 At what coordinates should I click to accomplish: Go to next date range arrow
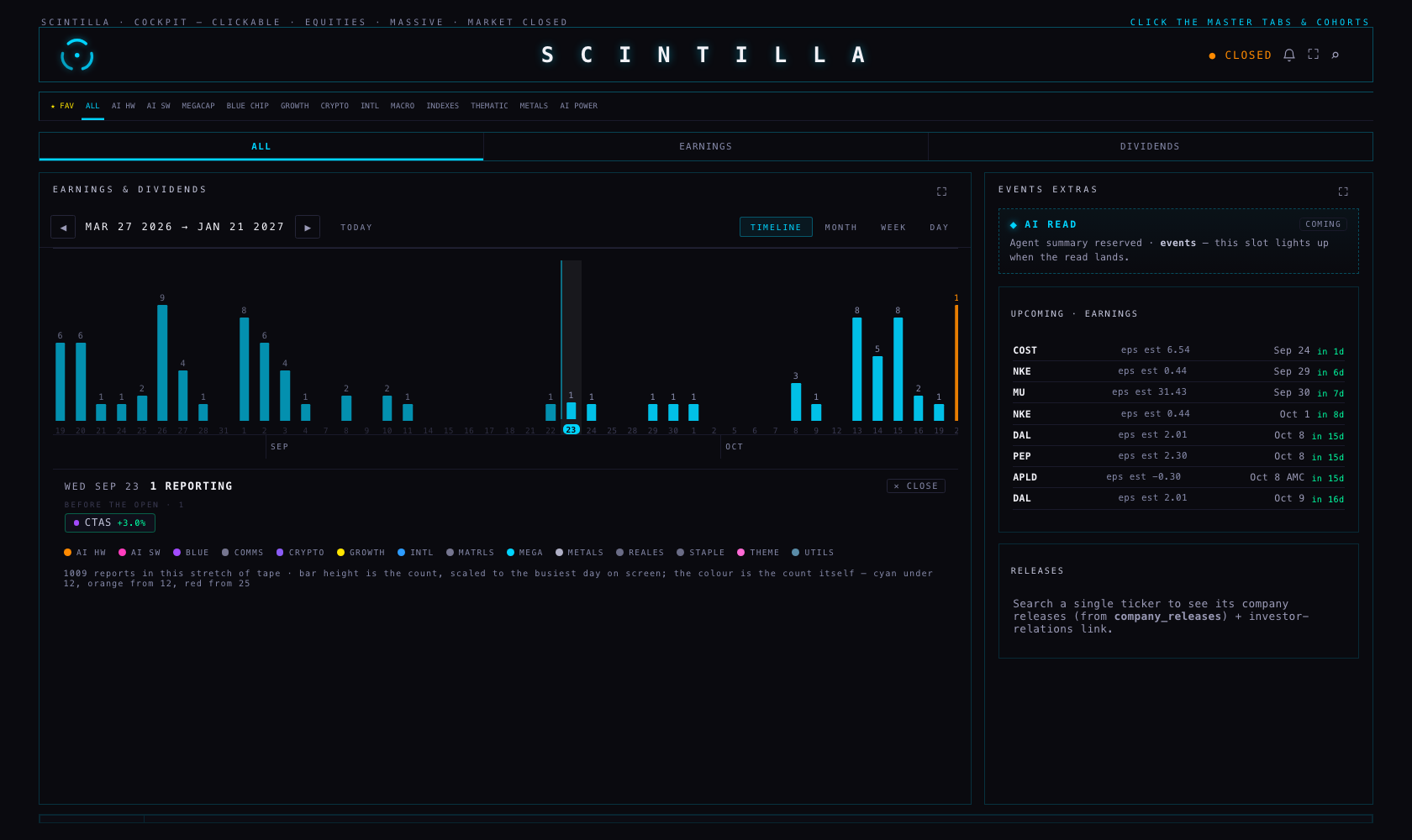coord(308,227)
